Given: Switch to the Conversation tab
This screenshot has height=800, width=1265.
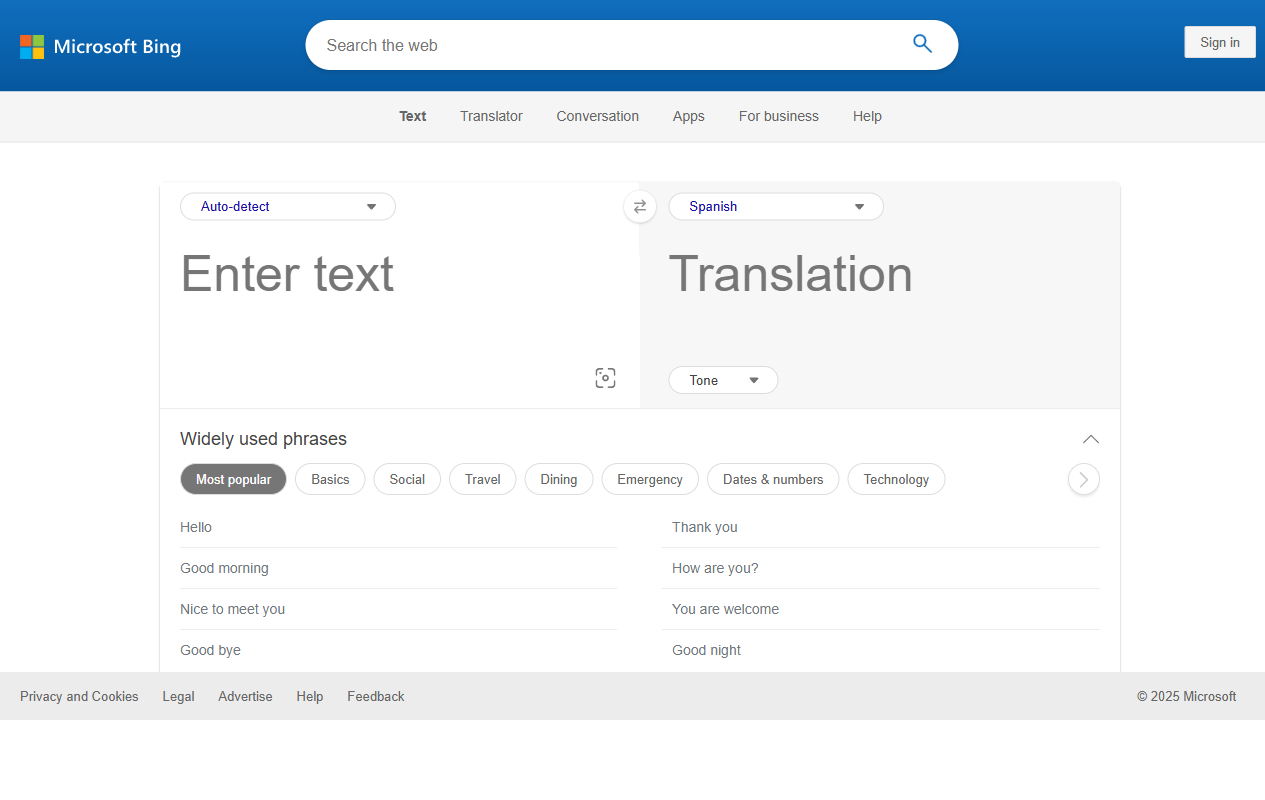Looking at the screenshot, I should click(597, 116).
